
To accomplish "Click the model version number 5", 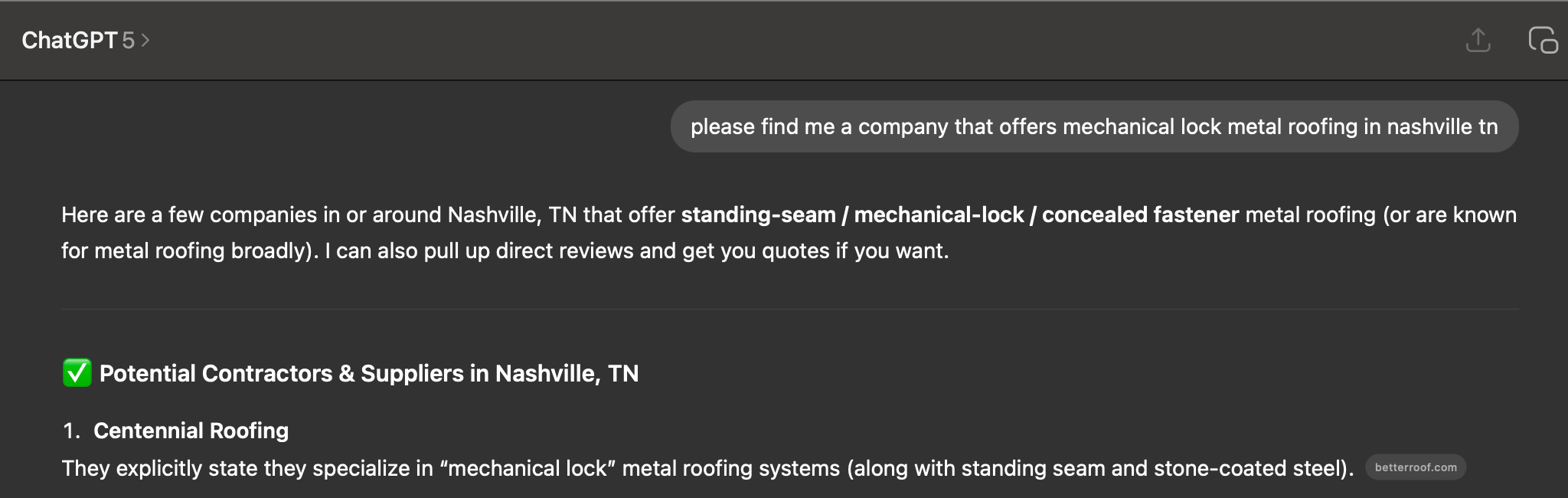I will click(128, 40).
